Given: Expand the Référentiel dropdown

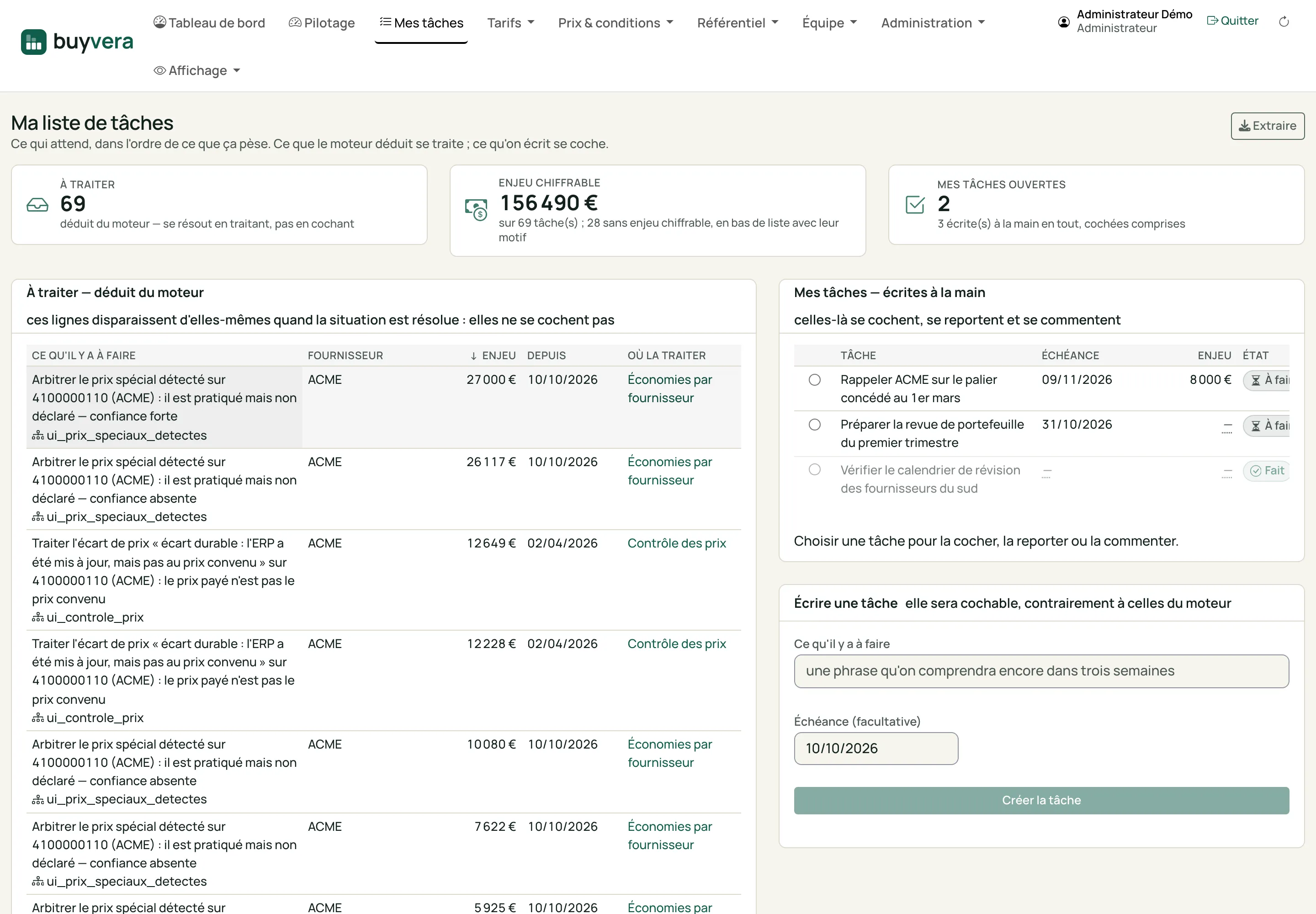Looking at the screenshot, I should point(738,23).
